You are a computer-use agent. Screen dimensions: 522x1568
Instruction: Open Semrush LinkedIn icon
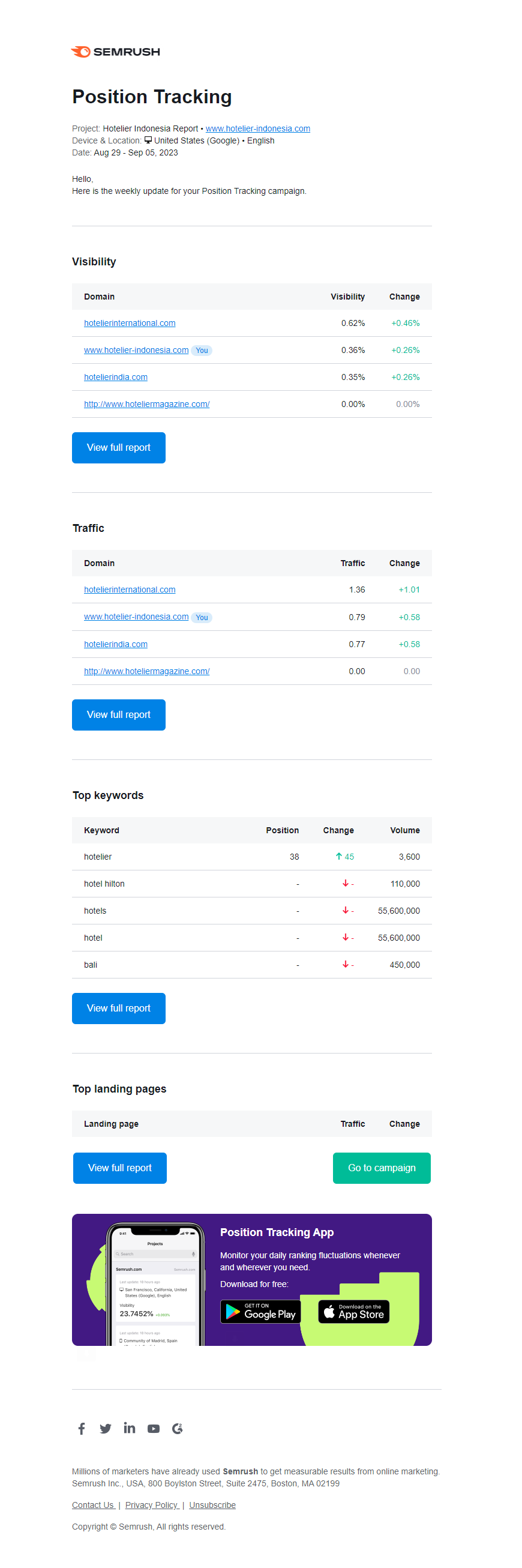[x=130, y=1428]
